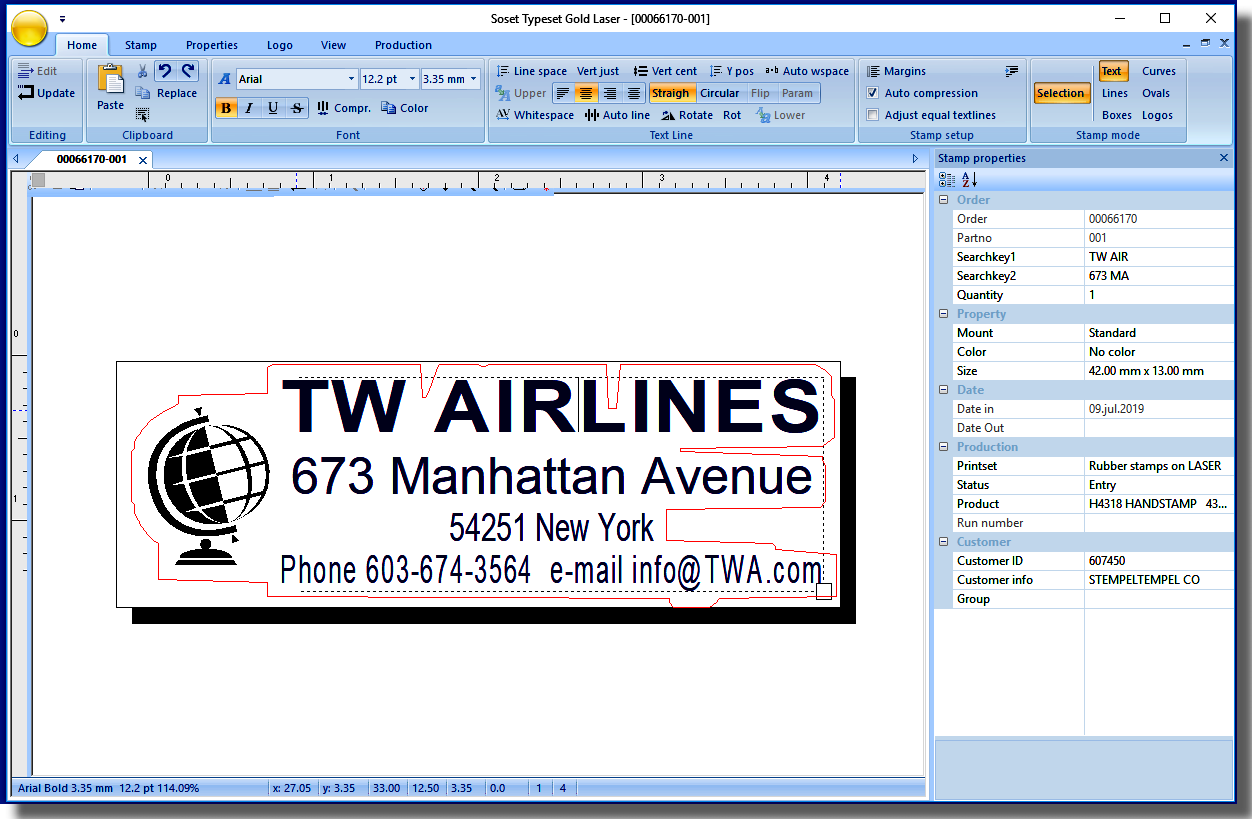Enable Adjust equal textlines checkbox
Screen dimensions: 1252x819
[872, 115]
